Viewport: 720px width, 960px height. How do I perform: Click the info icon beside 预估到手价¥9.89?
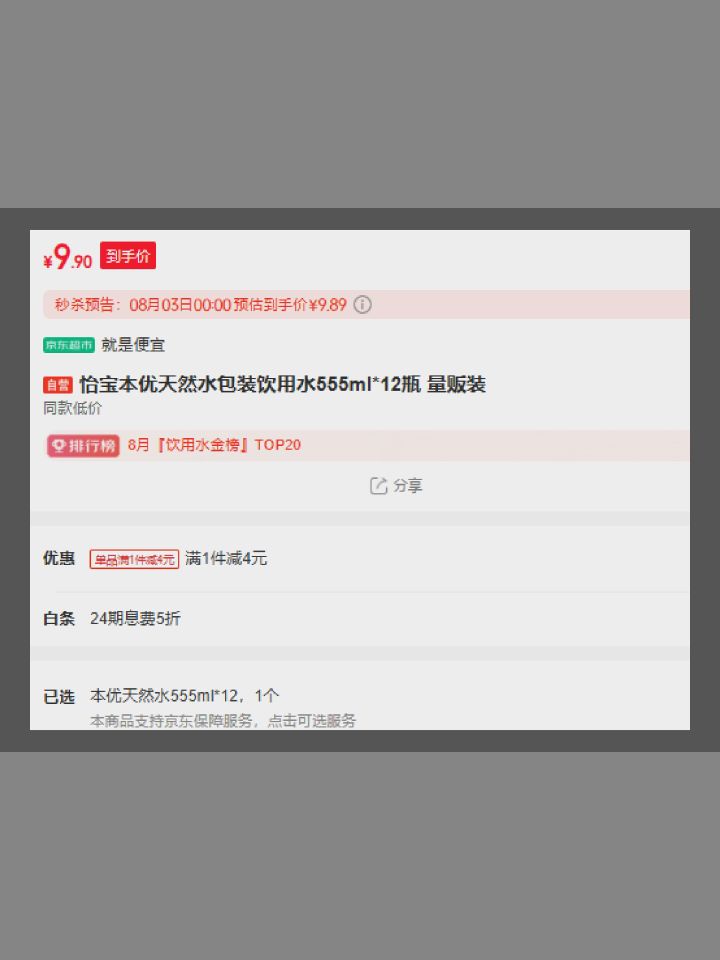tap(362, 304)
